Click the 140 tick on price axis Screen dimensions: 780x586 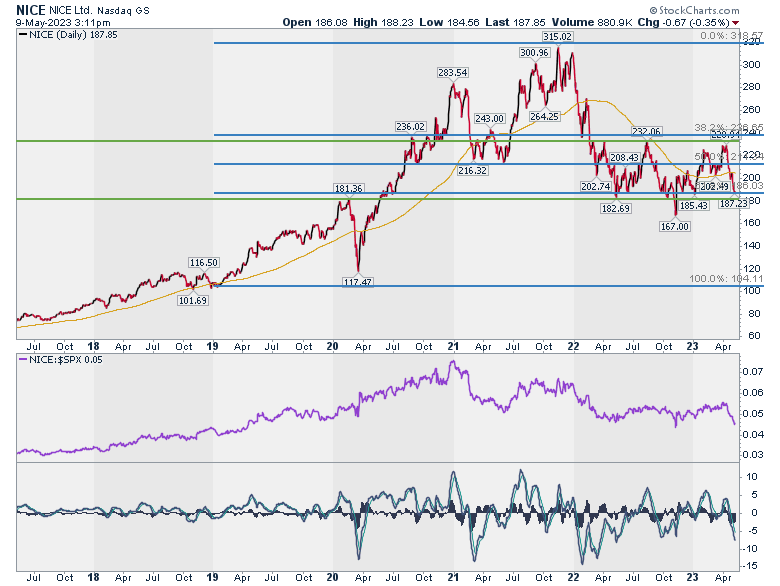[751, 246]
